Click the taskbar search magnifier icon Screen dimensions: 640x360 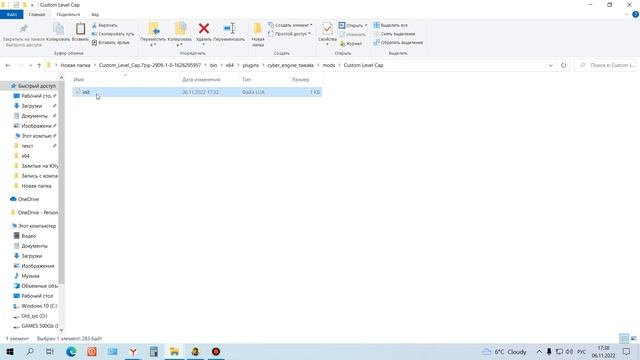tap(30, 351)
